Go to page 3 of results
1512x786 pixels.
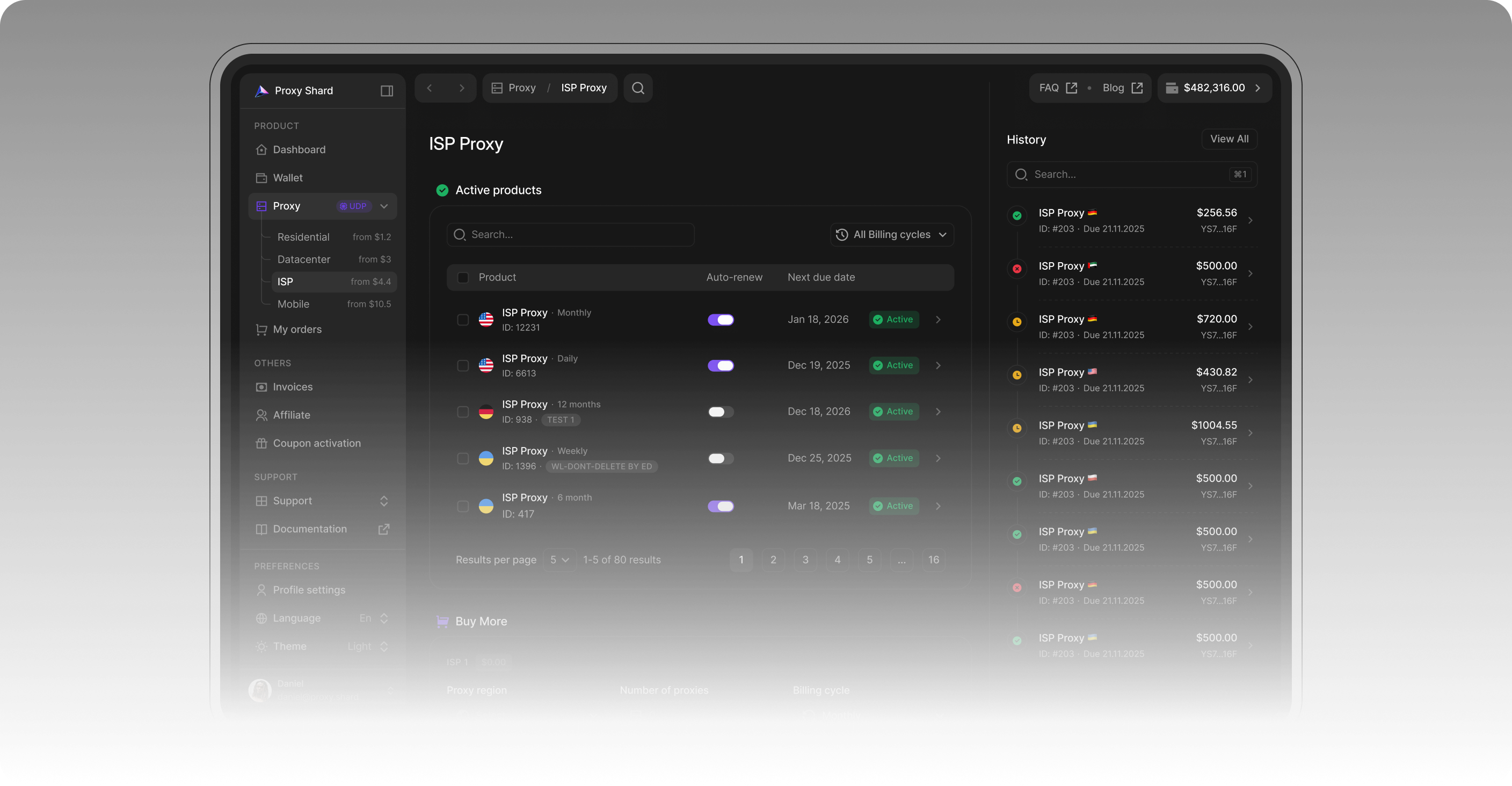(805, 560)
